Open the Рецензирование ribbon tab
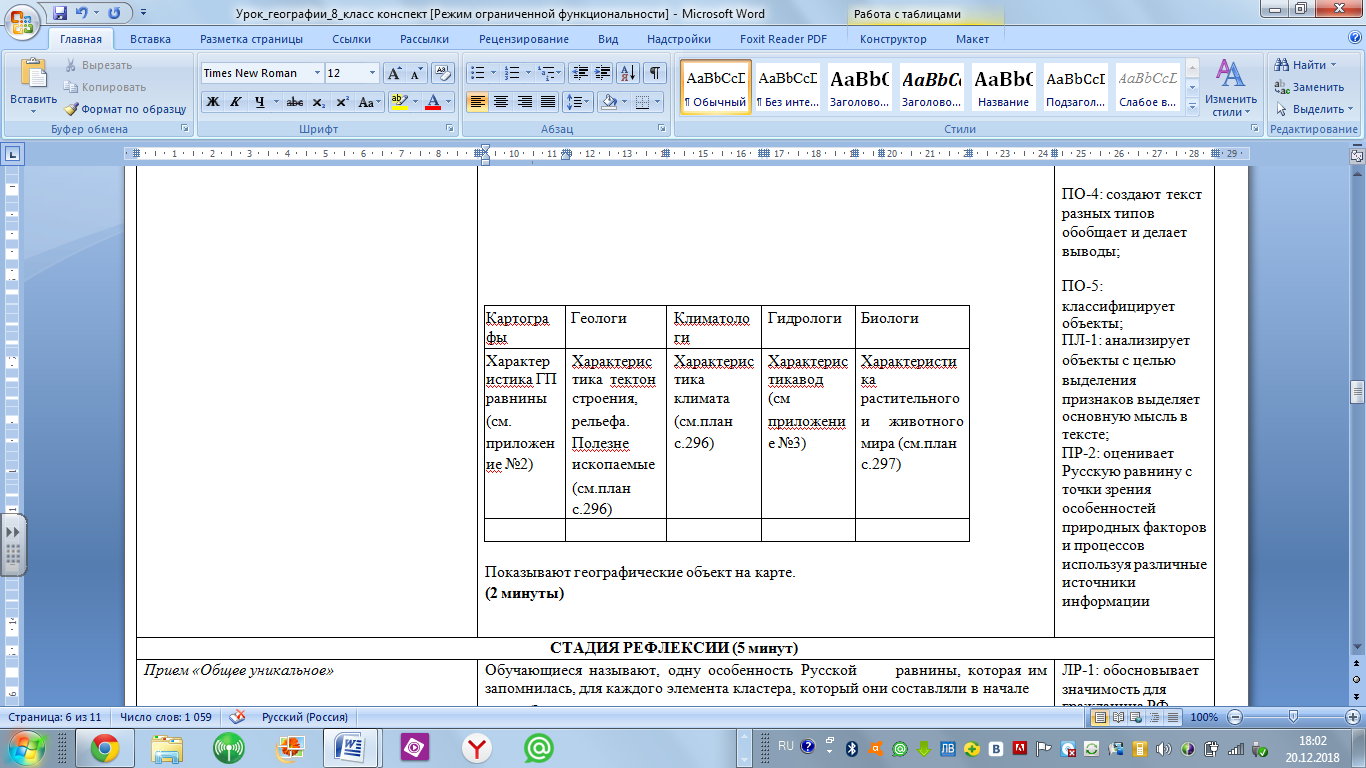 [523, 39]
